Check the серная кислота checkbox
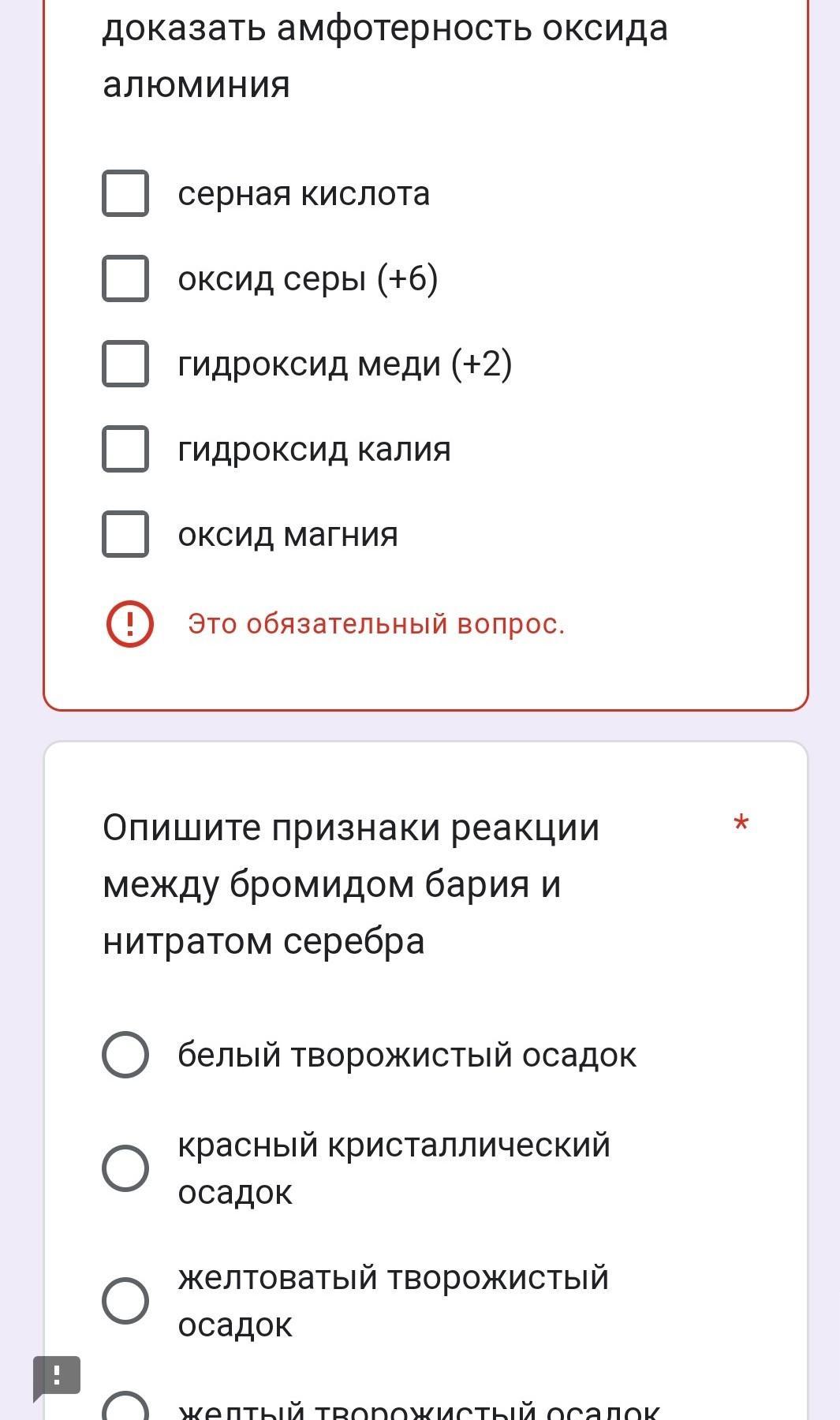The height and width of the screenshot is (1420, 840). 125,193
